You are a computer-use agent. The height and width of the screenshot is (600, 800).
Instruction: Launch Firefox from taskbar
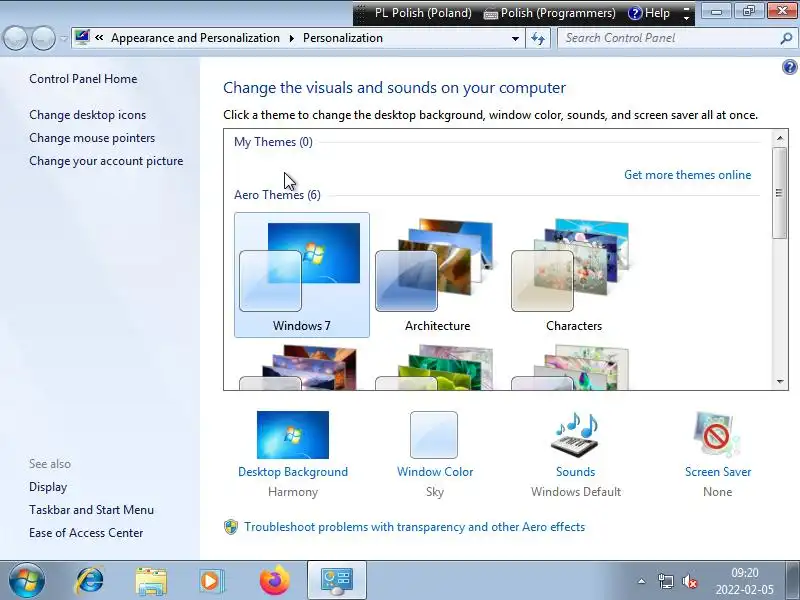pos(274,580)
